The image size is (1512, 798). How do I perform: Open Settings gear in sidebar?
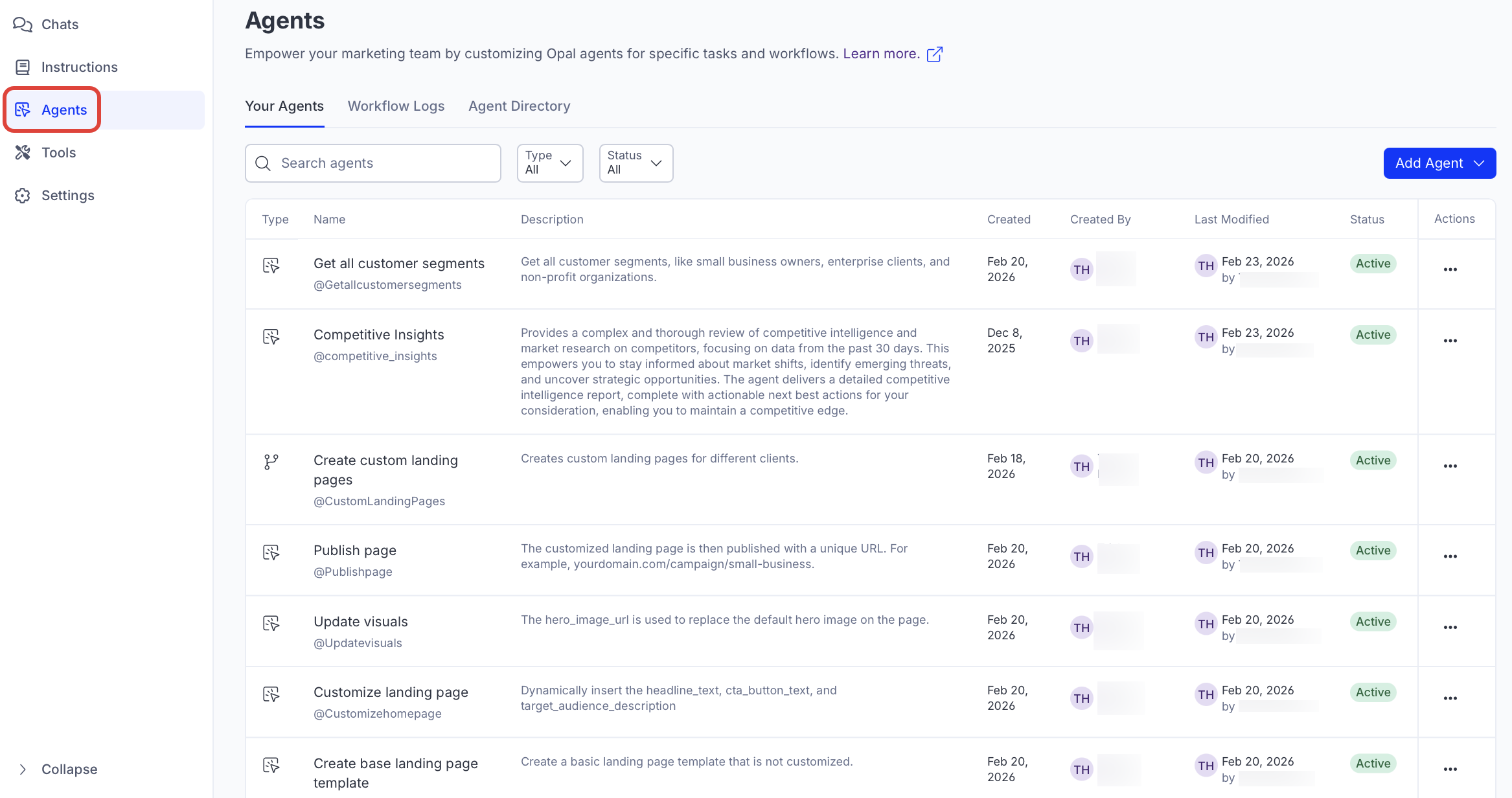point(23,196)
